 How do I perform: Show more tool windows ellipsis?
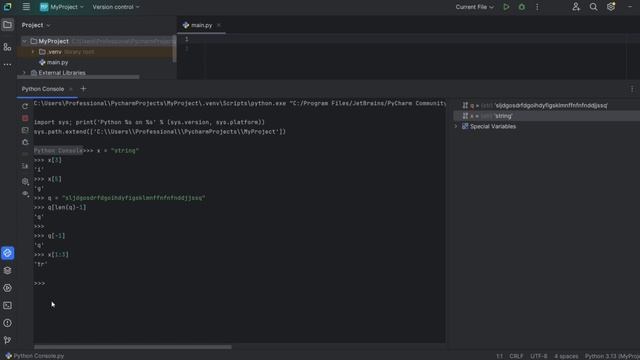7,64
